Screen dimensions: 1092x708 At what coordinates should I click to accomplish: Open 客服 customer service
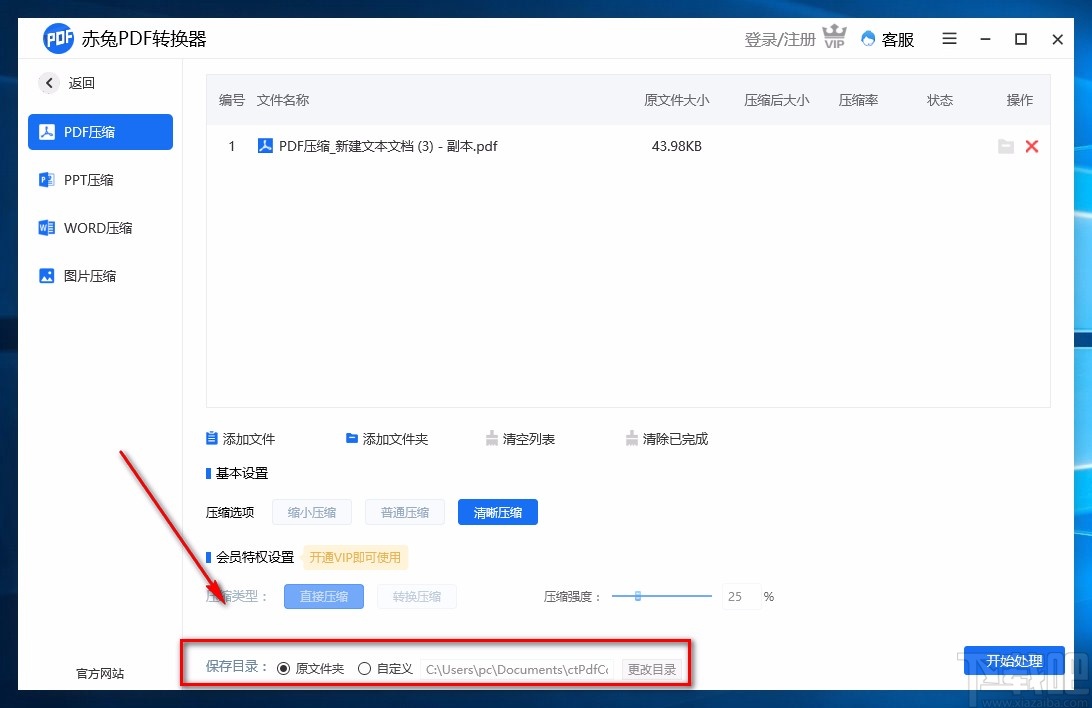pos(886,39)
